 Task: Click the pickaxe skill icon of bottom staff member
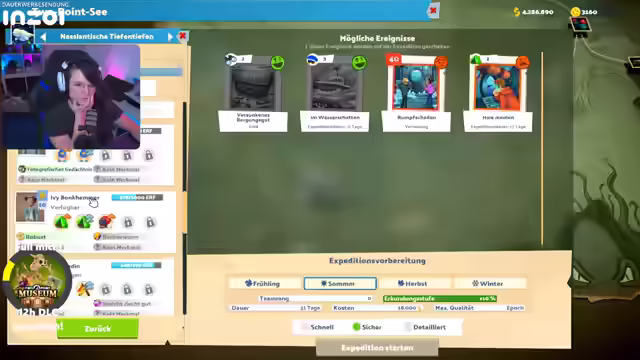84,289
